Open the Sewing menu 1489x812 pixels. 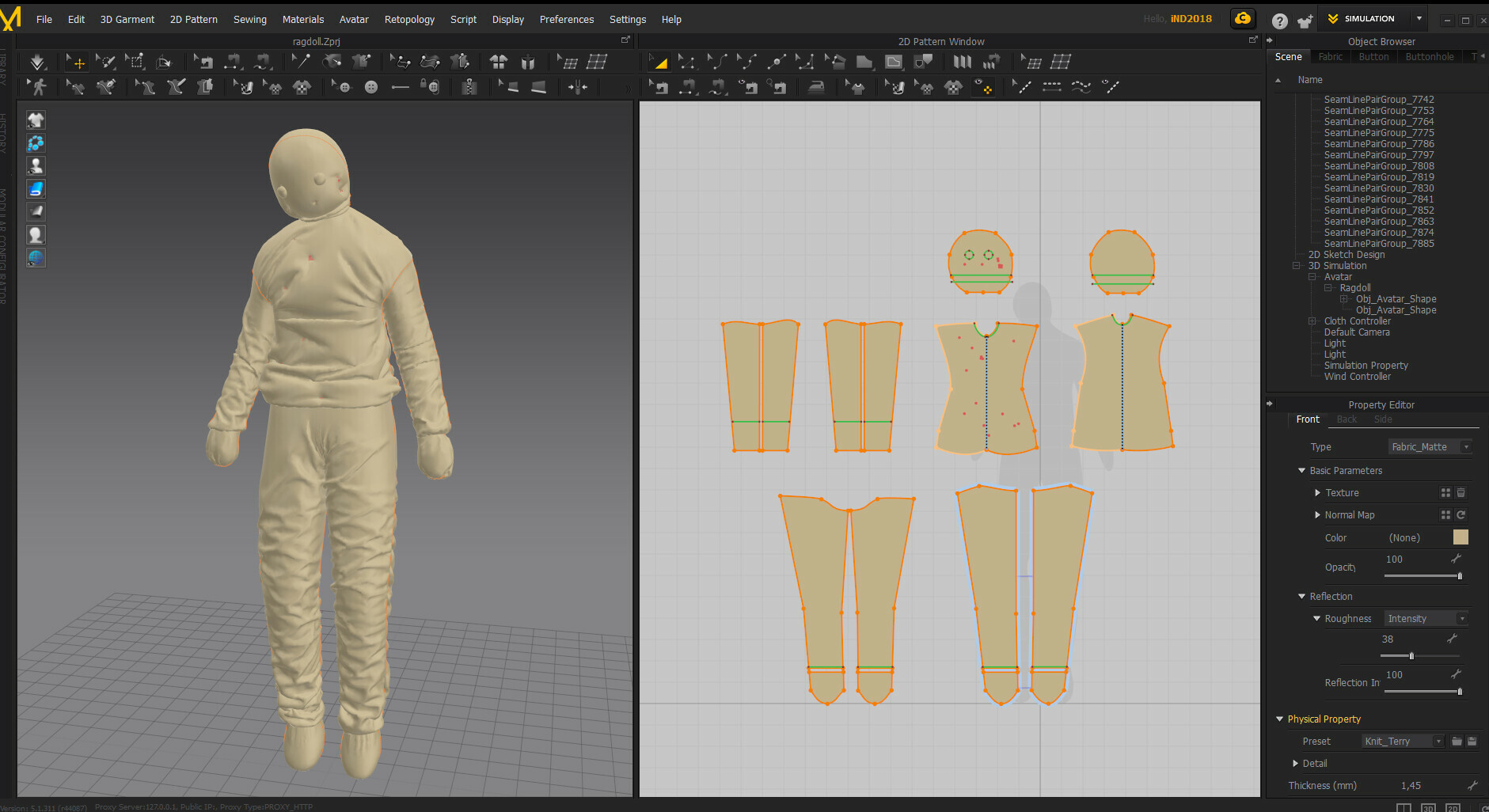[x=249, y=20]
